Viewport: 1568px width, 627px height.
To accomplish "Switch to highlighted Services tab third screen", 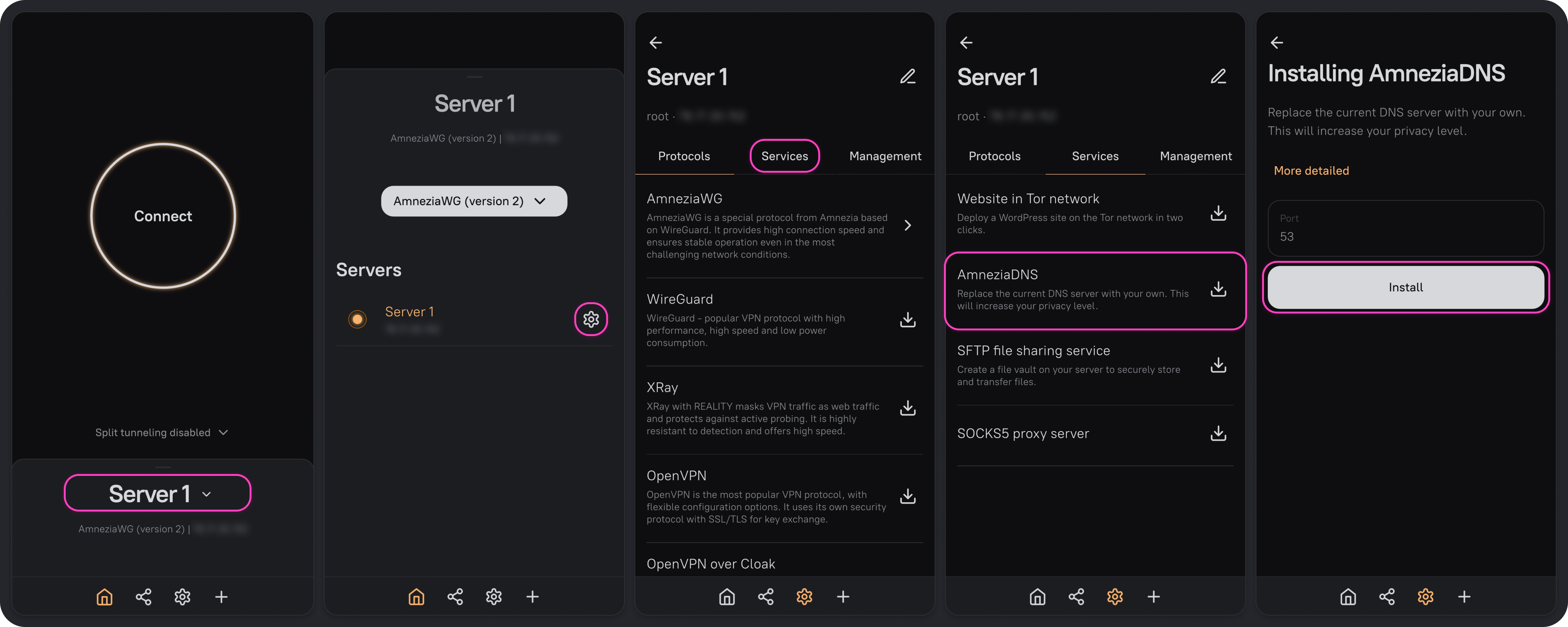I will point(784,156).
